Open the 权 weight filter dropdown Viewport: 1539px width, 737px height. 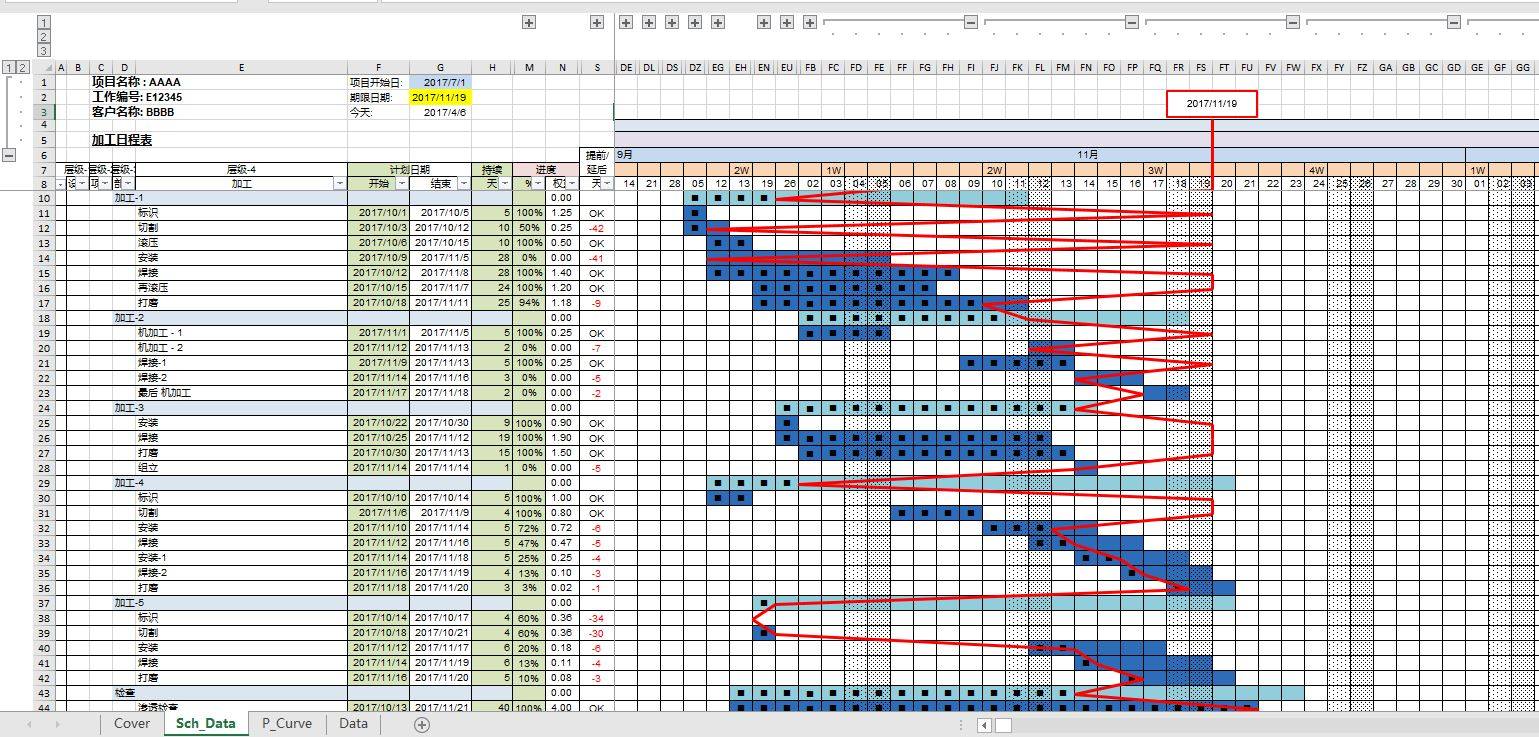pos(572,184)
